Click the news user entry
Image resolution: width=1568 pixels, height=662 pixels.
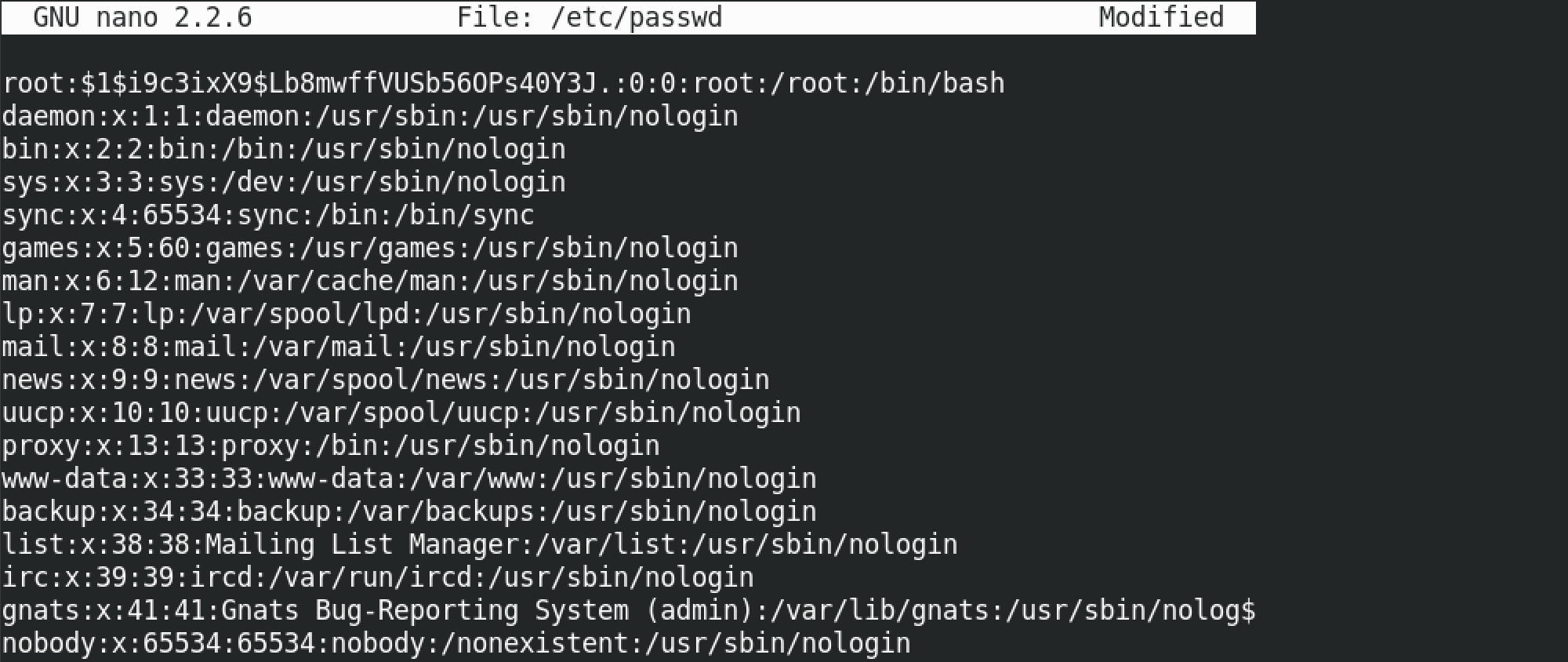coord(386,380)
